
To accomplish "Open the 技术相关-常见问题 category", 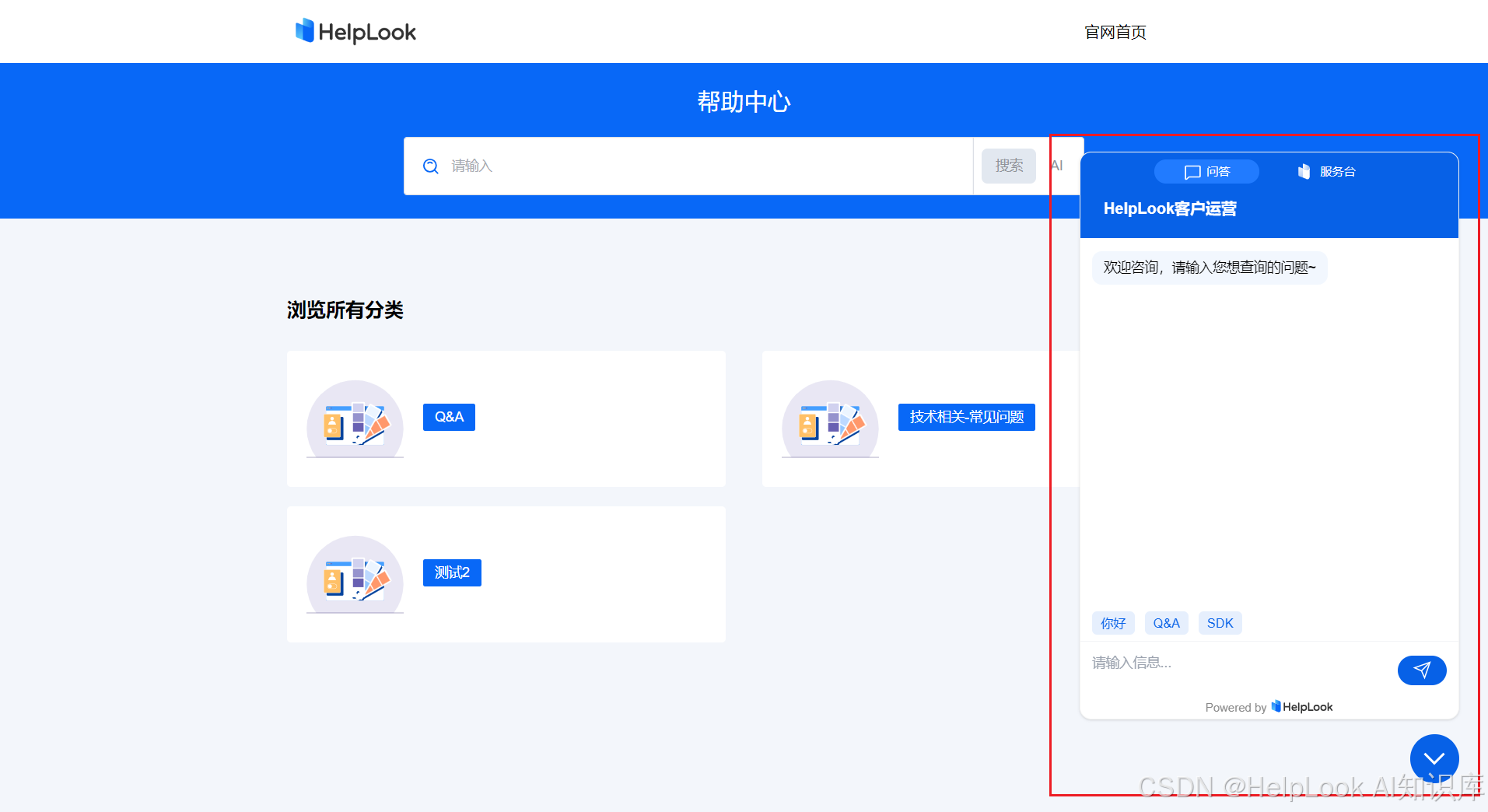I will coord(967,417).
